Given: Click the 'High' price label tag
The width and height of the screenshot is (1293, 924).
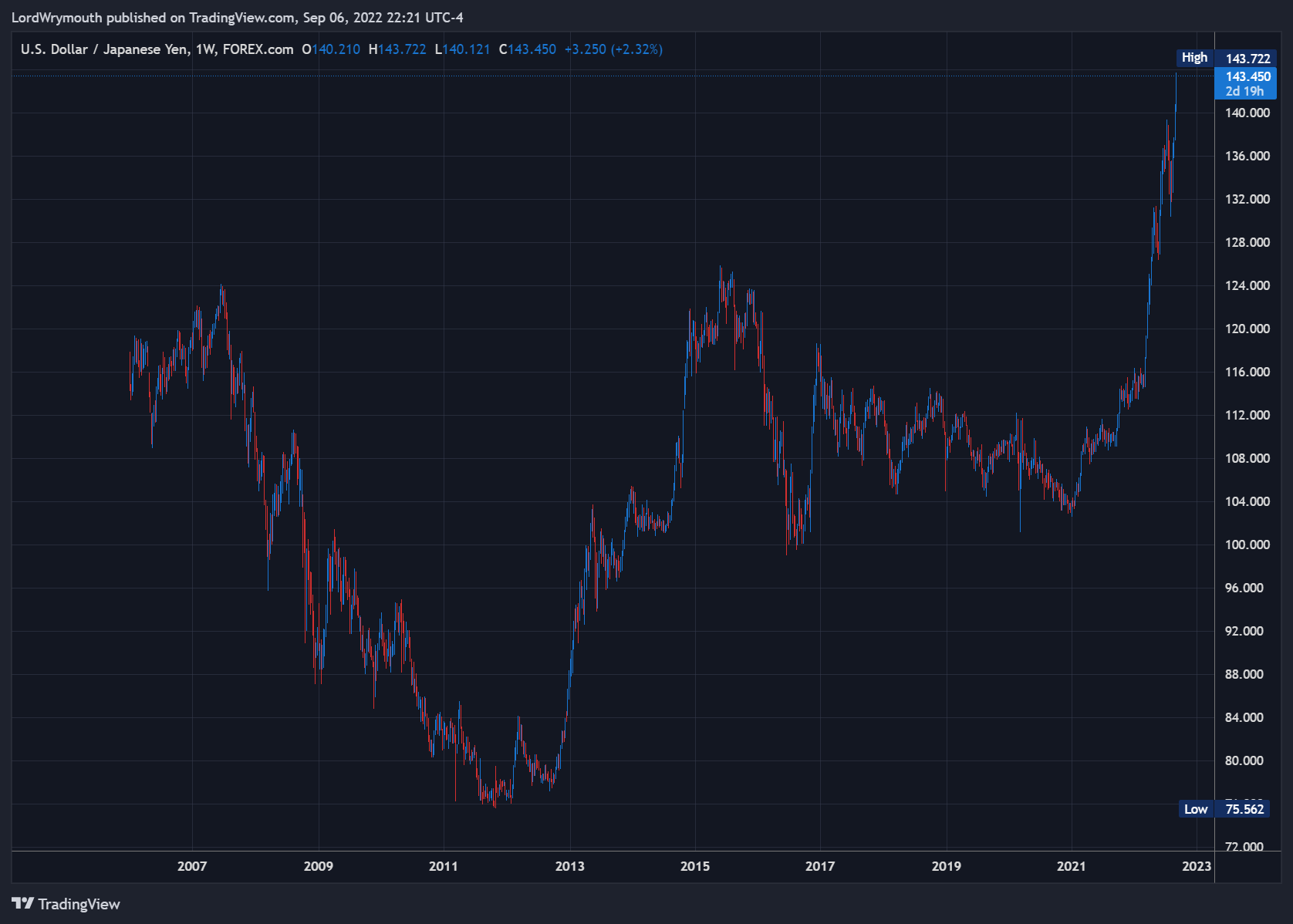Looking at the screenshot, I should tap(1194, 58).
